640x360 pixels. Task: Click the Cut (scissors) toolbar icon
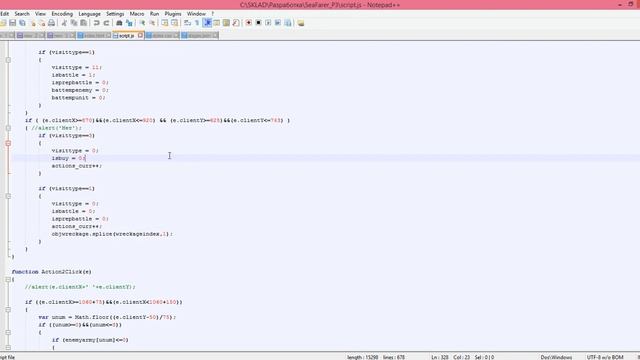64,23
